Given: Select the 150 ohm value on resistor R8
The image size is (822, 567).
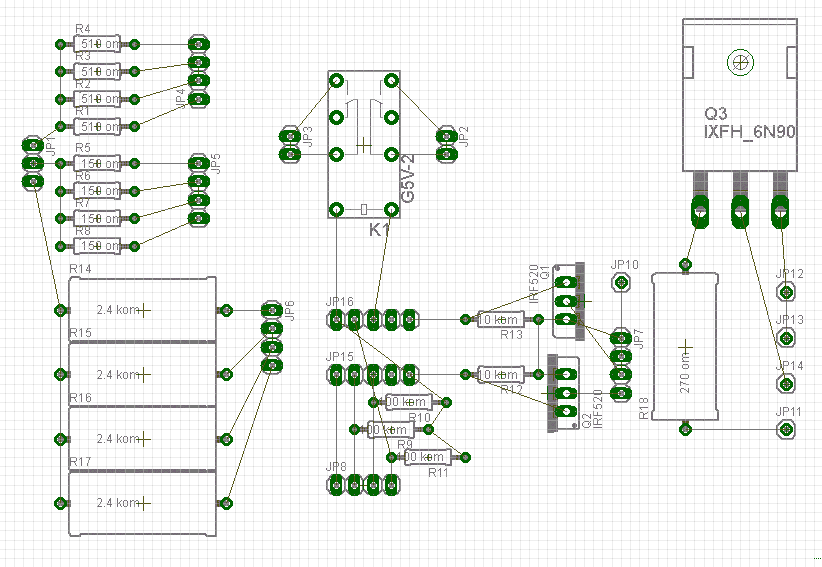Looking at the screenshot, I should 99,245.
